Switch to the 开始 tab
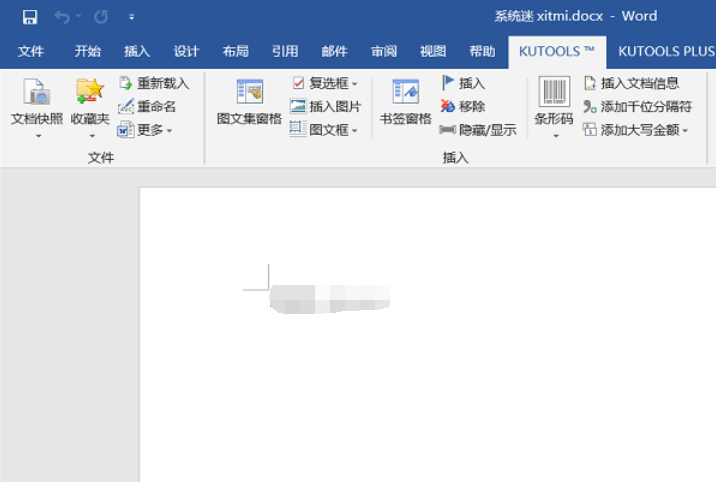Image resolution: width=716 pixels, height=482 pixels. pos(88,51)
